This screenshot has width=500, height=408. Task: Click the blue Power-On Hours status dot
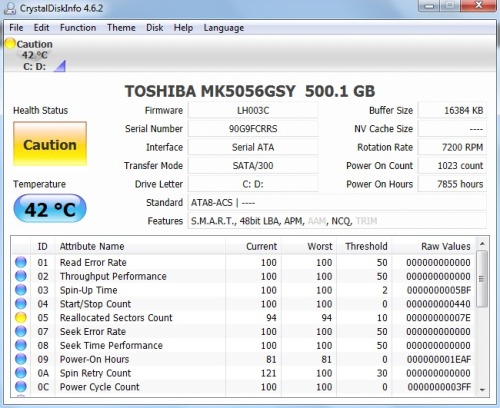(21, 359)
